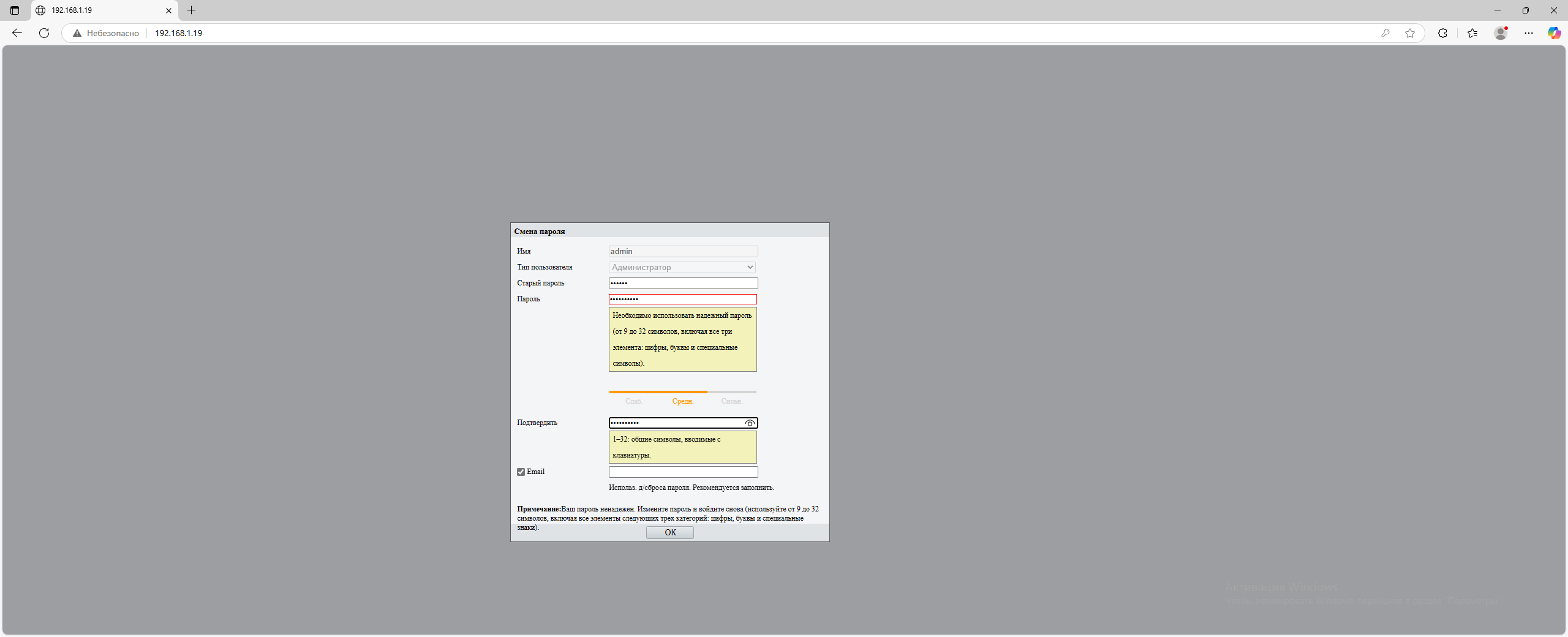Click the 'Небезопасно' security warning icon
This screenshot has width=1568, height=637.
pyautogui.click(x=77, y=33)
